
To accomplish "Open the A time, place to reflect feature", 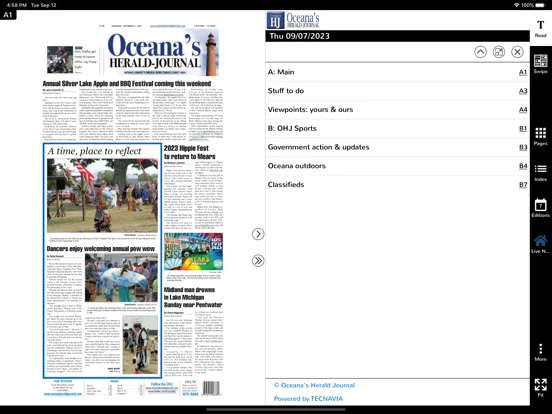I will coord(94,151).
